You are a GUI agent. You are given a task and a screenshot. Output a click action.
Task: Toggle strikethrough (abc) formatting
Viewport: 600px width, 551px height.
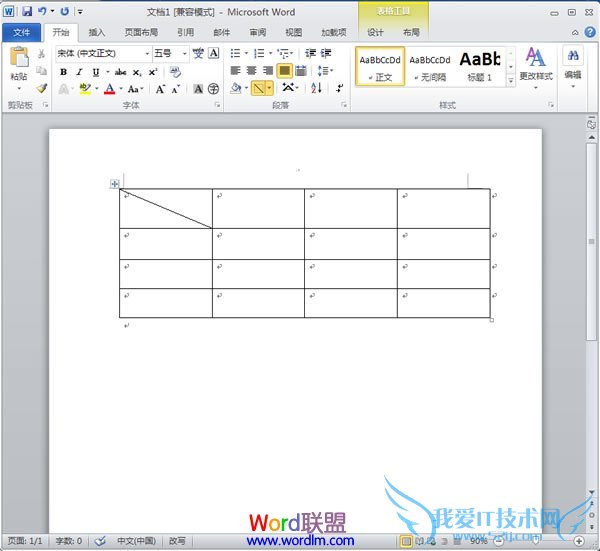click(x=121, y=72)
